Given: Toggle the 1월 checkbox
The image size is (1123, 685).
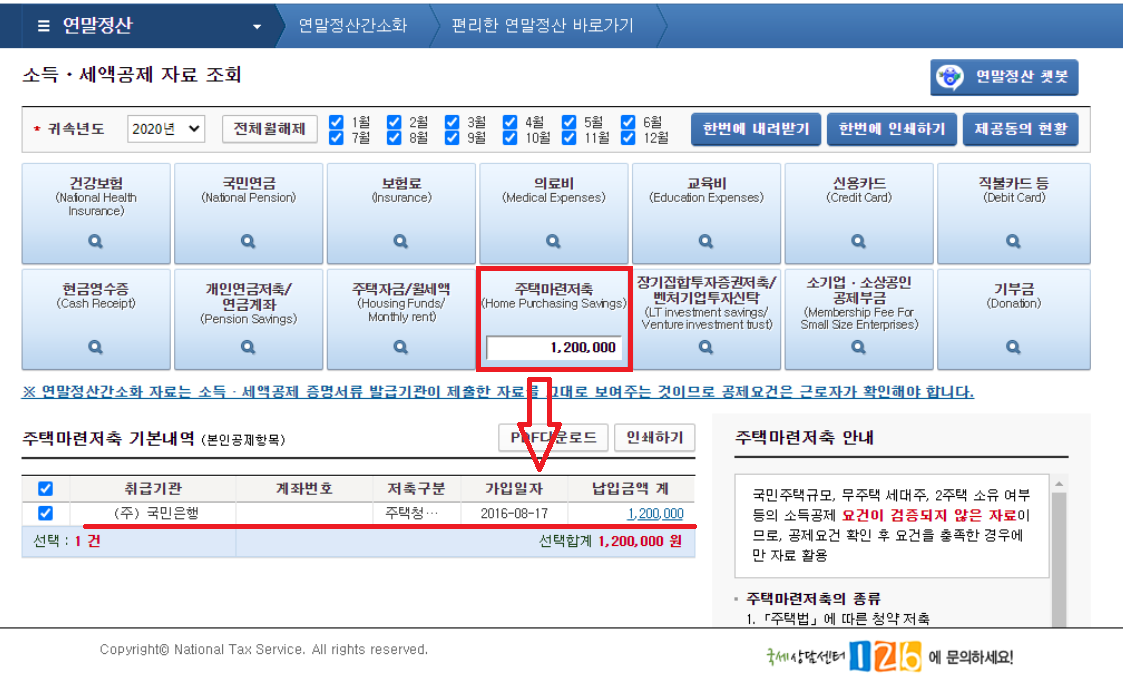Looking at the screenshot, I should click(x=336, y=122).
